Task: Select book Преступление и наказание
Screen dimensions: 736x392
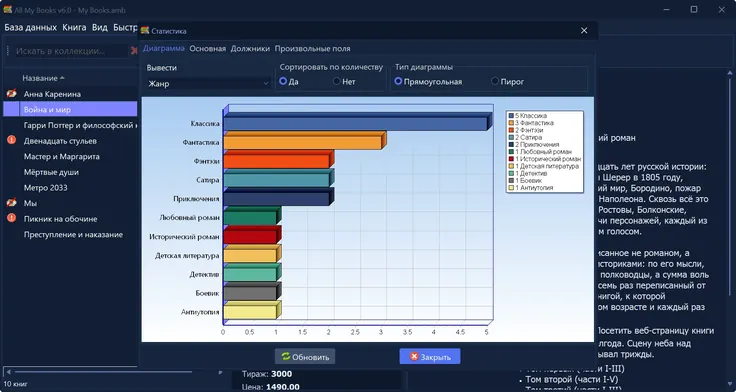Action: click(x=73, y=234)
